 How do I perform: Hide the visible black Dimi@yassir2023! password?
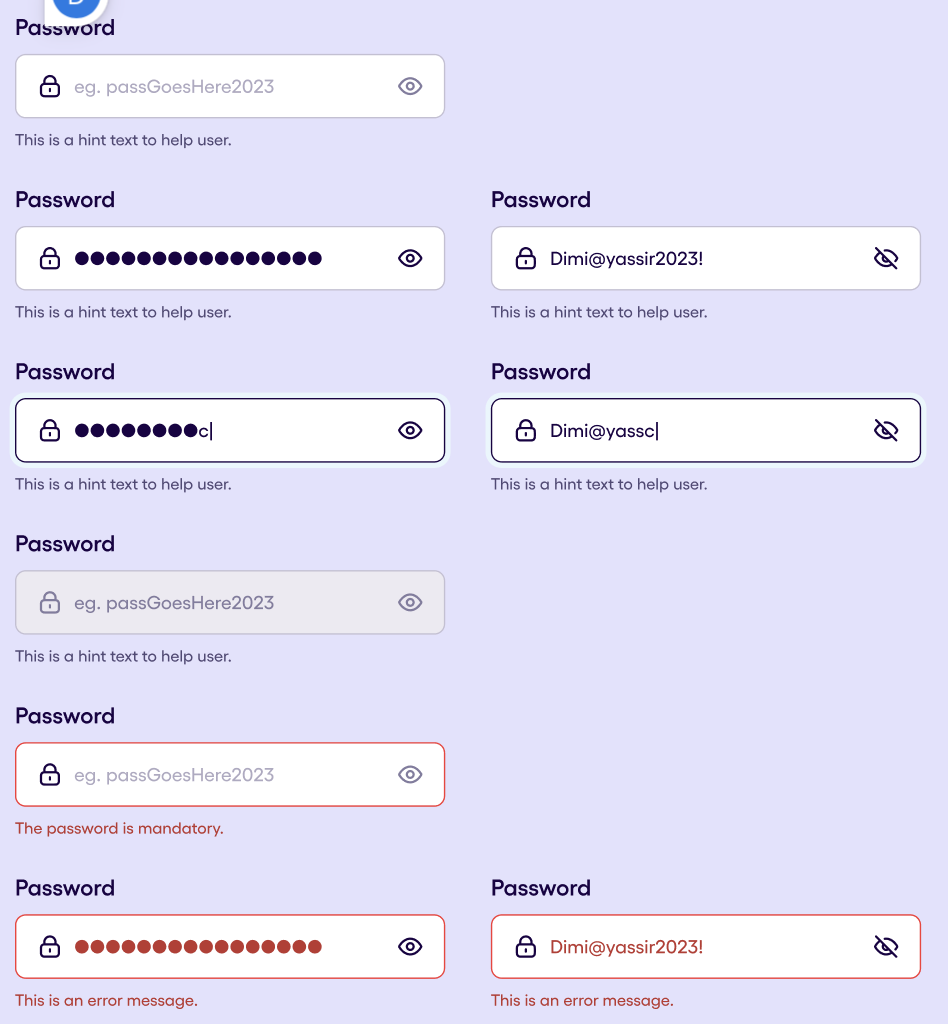(886, 259)
